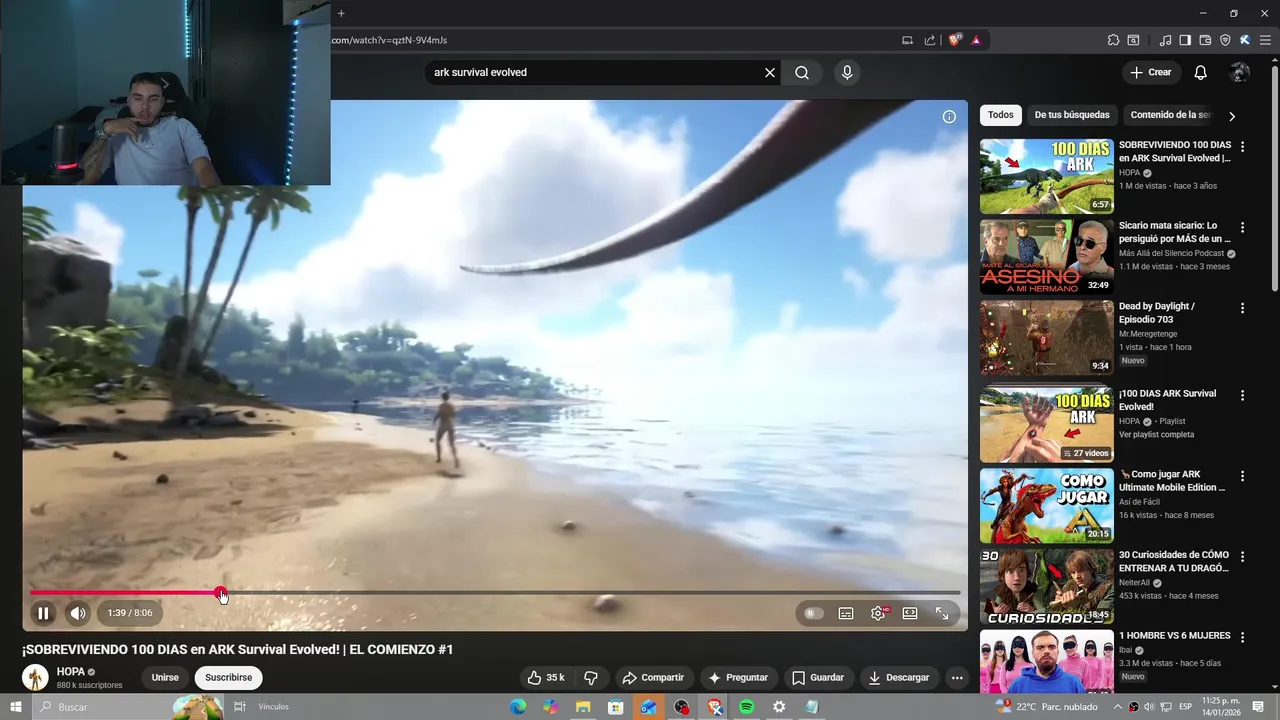The width and height of the screenshot is (1280, 720).
Task: Open video settings gear with HD badge
Action: pos(878,613)
